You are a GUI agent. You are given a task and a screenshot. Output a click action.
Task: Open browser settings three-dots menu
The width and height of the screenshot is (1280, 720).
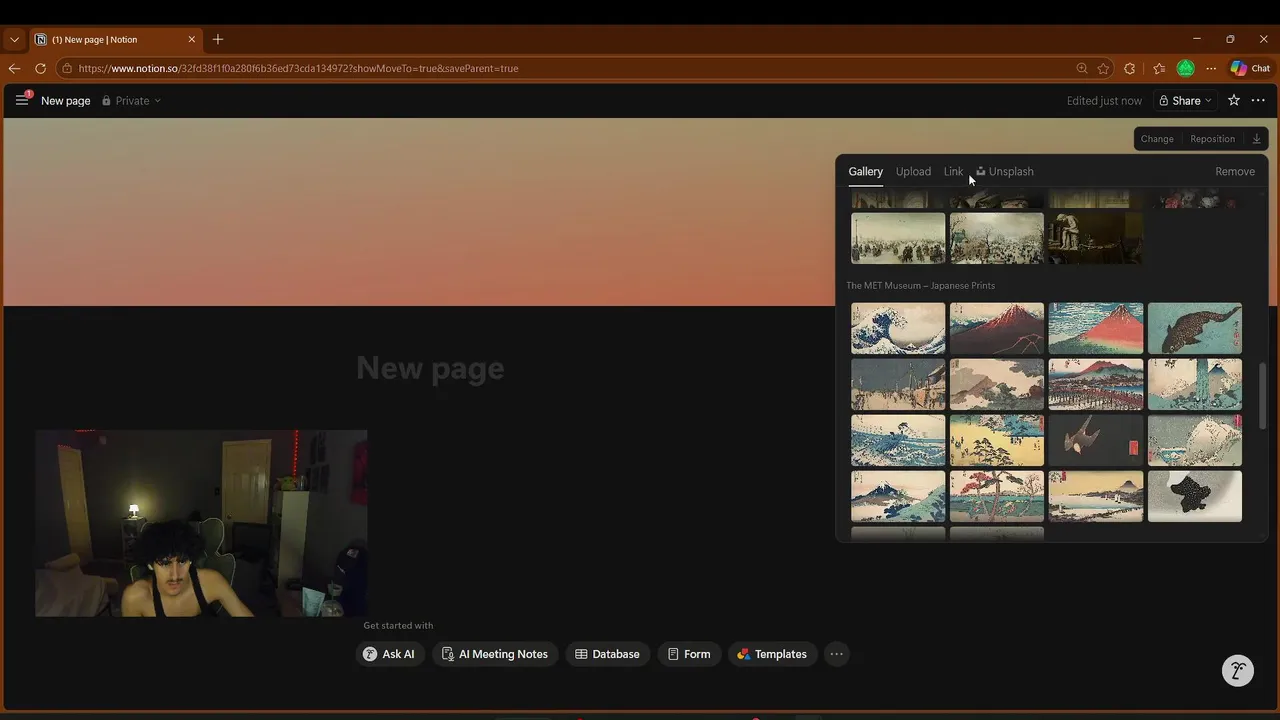[1211, 68]
